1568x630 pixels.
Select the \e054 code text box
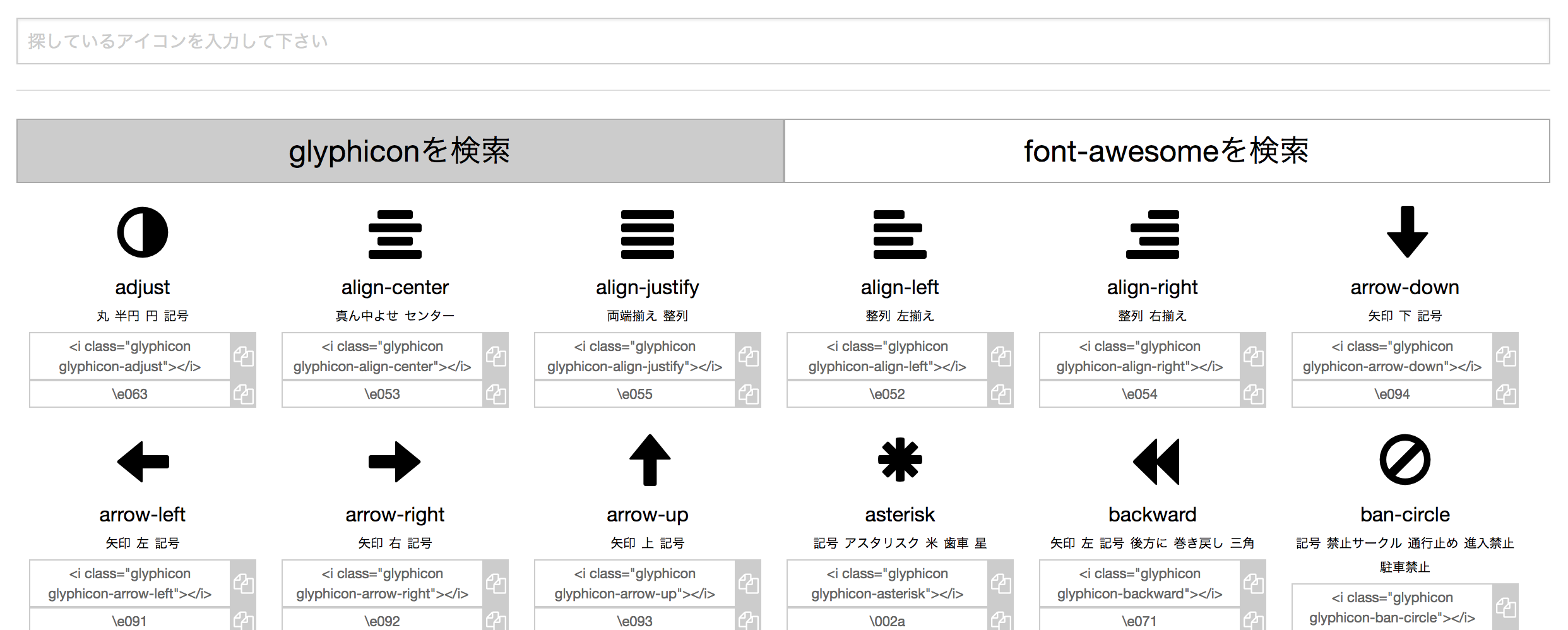[1140, 394]
